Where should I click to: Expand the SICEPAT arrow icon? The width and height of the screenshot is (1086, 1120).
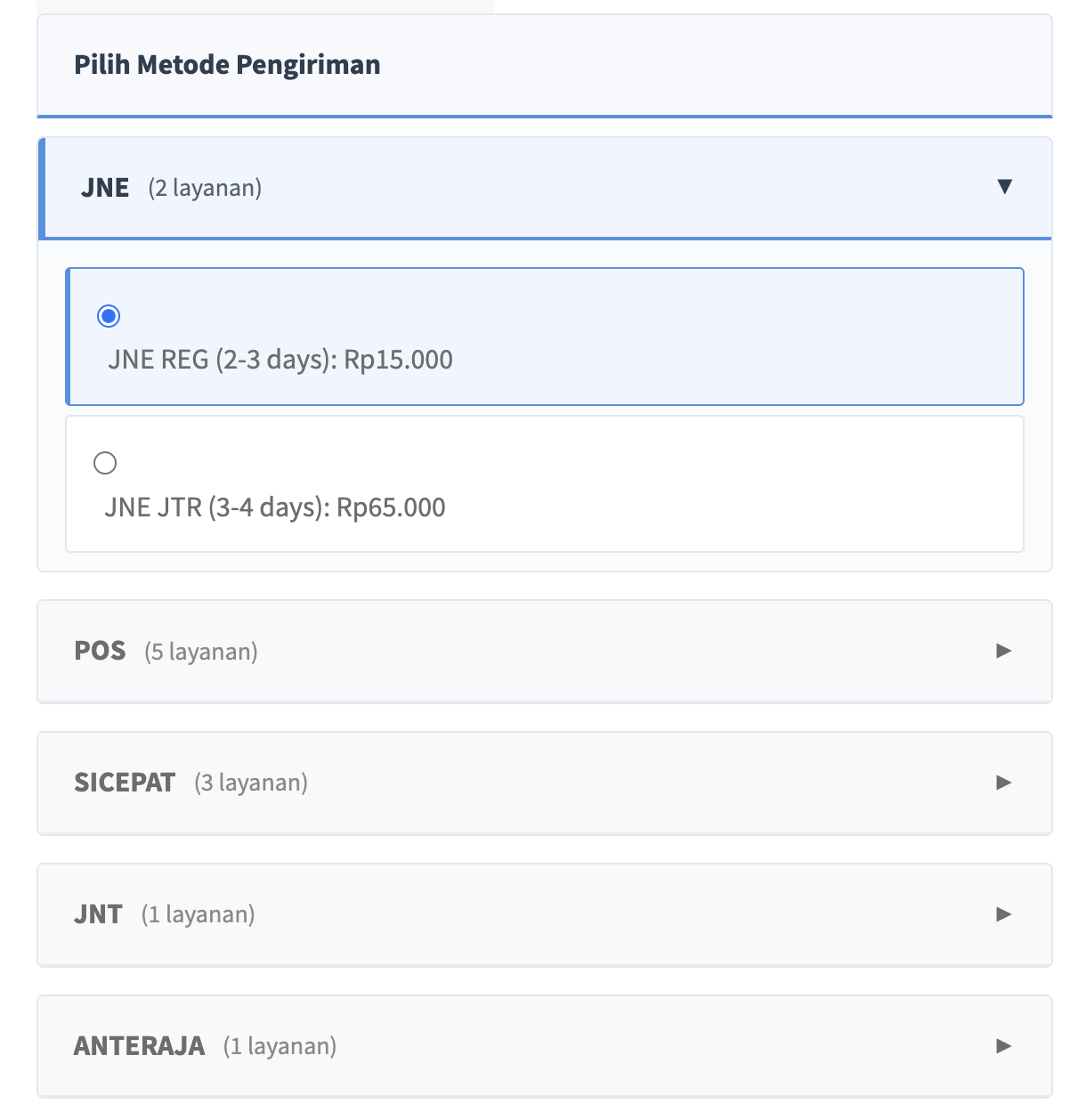coord(1004,783)
